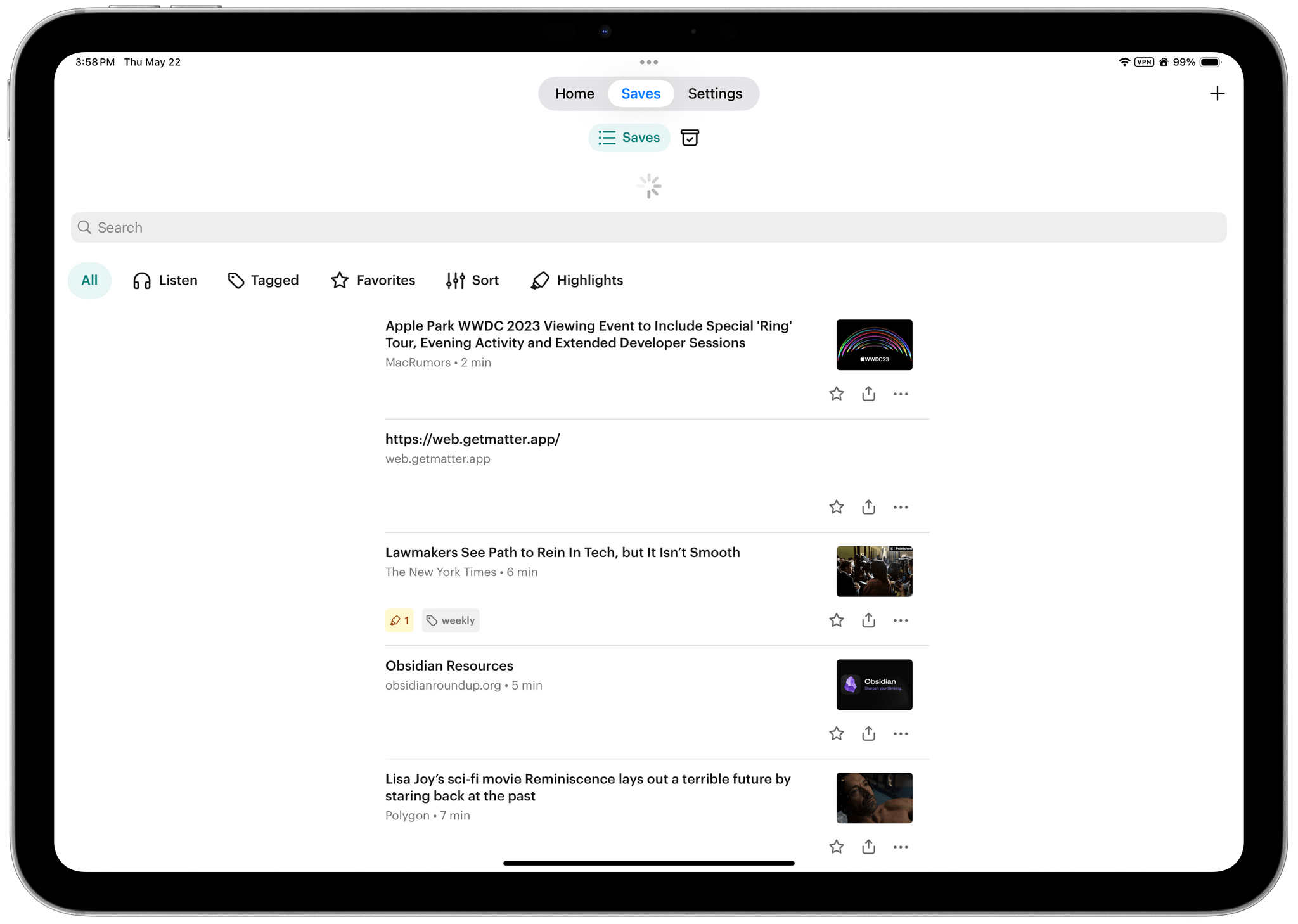The height and width of the screenshot is (924, 1298).
Task: Share the web.getmatter.app link
Action: click(868, 507)
